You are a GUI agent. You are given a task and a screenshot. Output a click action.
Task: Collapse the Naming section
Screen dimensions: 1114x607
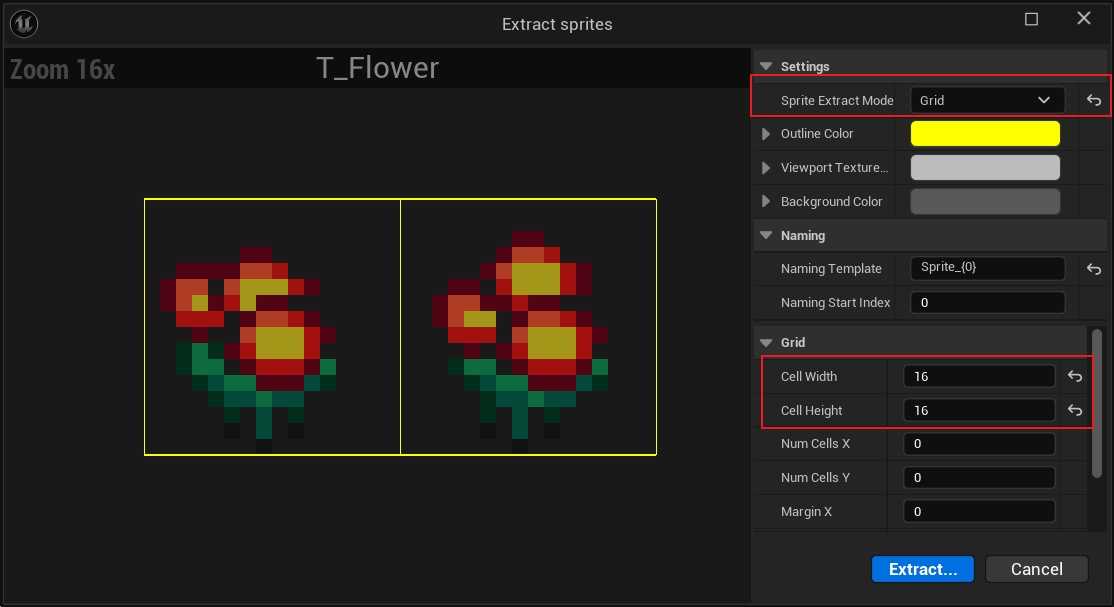(x=767, y=236)
